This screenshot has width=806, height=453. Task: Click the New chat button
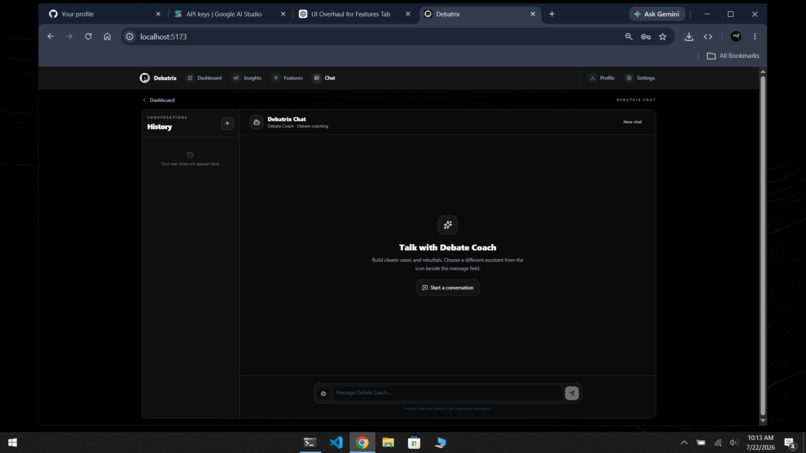coord(632,122)
